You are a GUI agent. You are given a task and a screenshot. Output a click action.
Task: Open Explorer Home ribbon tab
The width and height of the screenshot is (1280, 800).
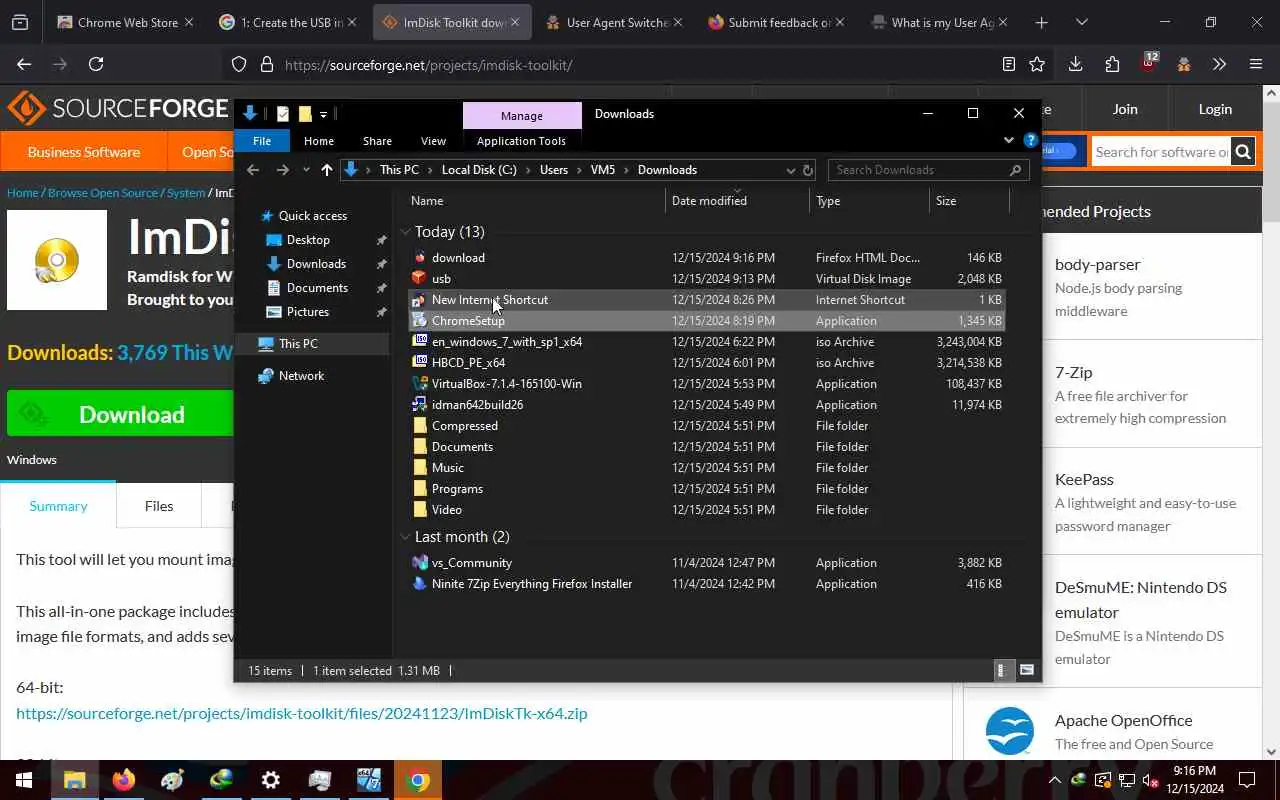pos(319,141)
